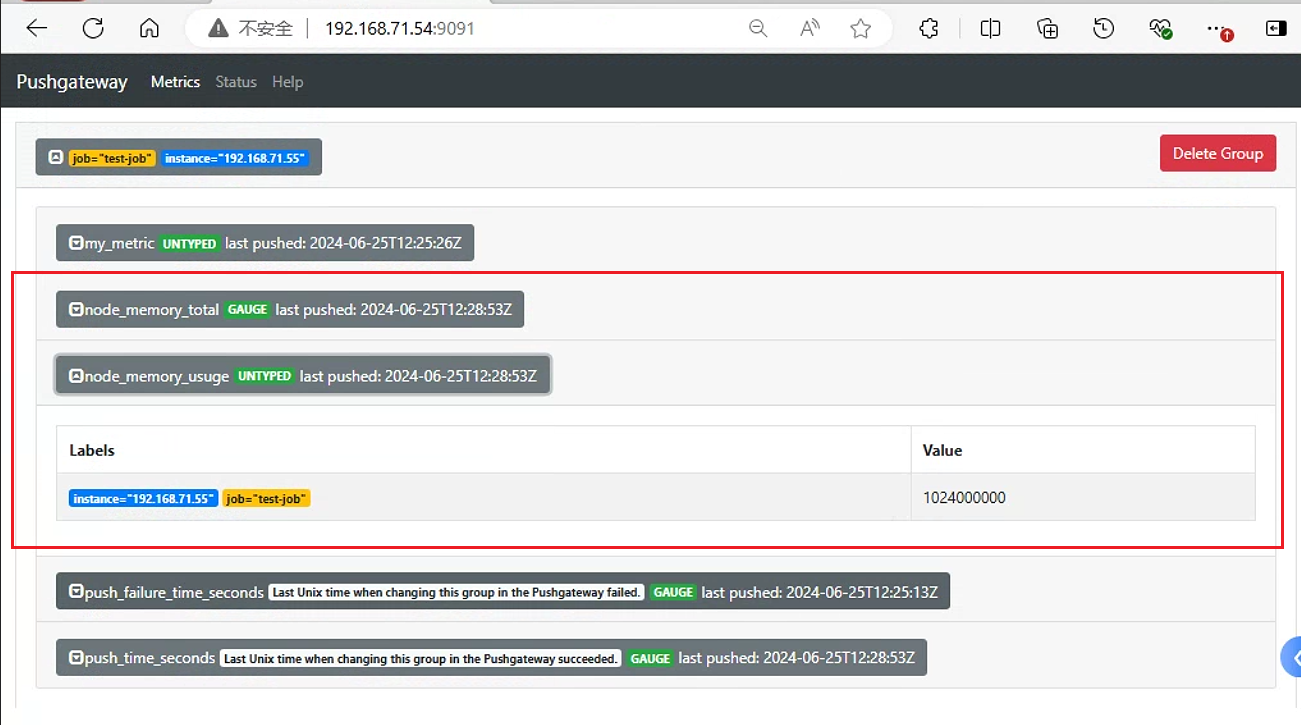Viewport: 1301px width, 725px height.
Task: Add page to favorites with star icon
Action: click(x=861, y=29)
